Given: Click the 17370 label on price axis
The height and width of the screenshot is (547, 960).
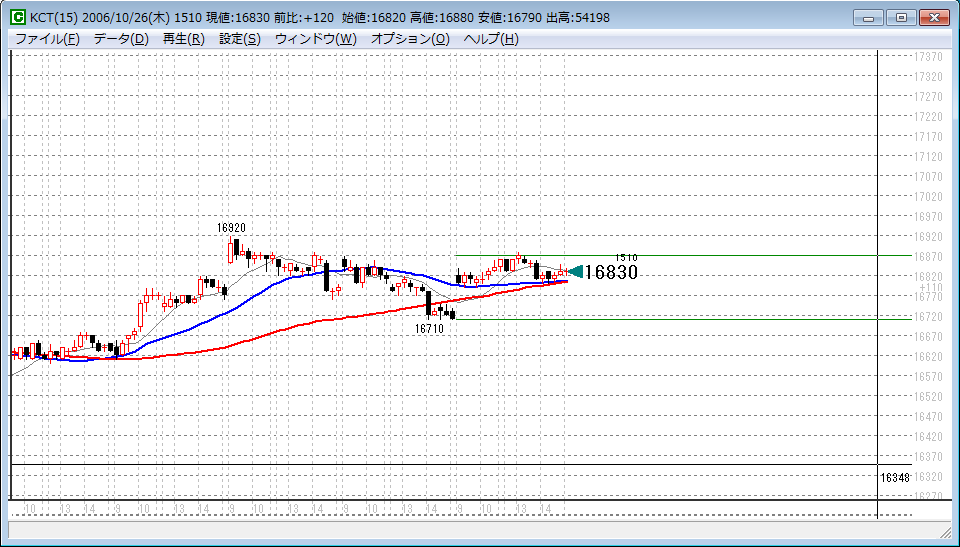Looking at the screenshot, I should click(929, 57).
